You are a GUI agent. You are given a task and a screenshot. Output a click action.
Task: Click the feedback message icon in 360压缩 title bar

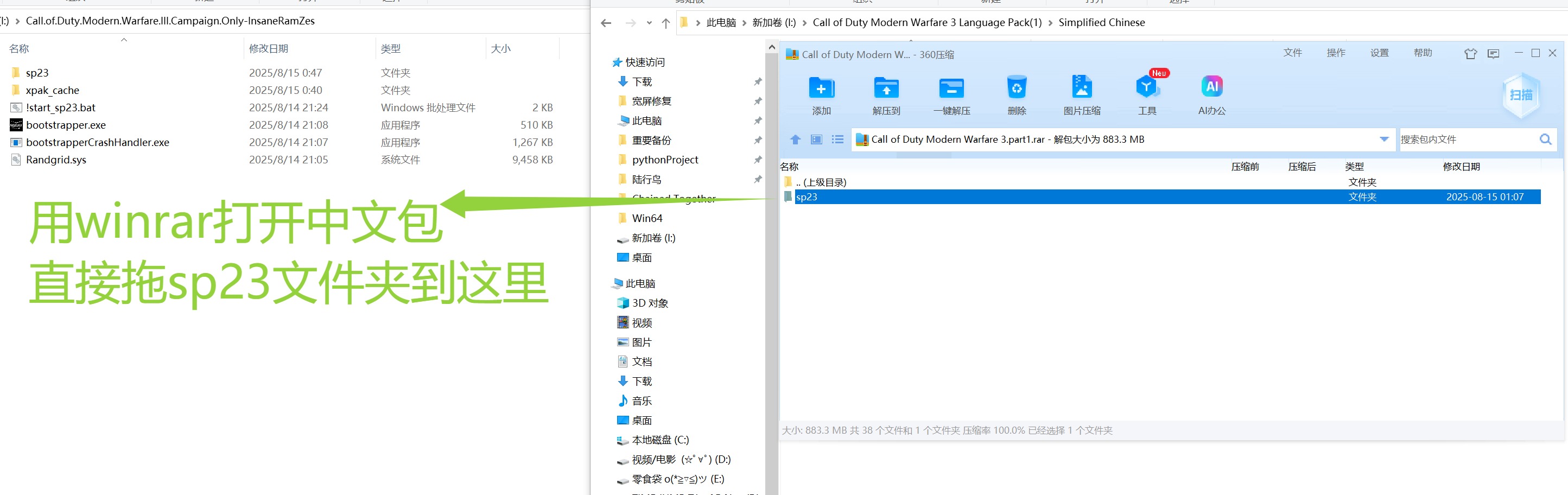click(x=1493, y=54)
